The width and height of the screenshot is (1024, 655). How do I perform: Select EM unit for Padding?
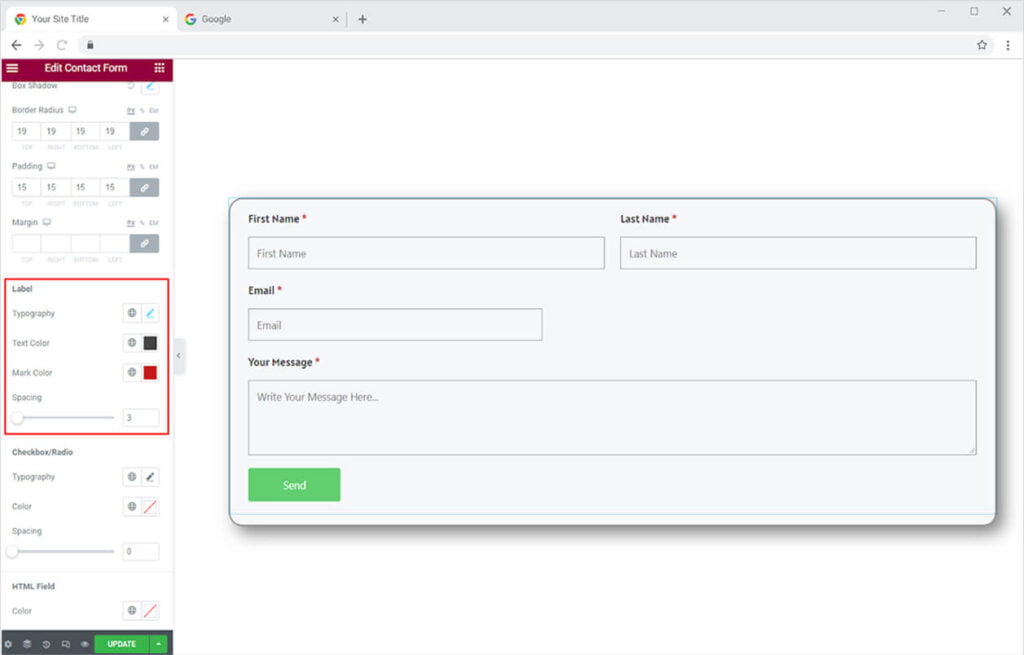[x=154, y=167]
